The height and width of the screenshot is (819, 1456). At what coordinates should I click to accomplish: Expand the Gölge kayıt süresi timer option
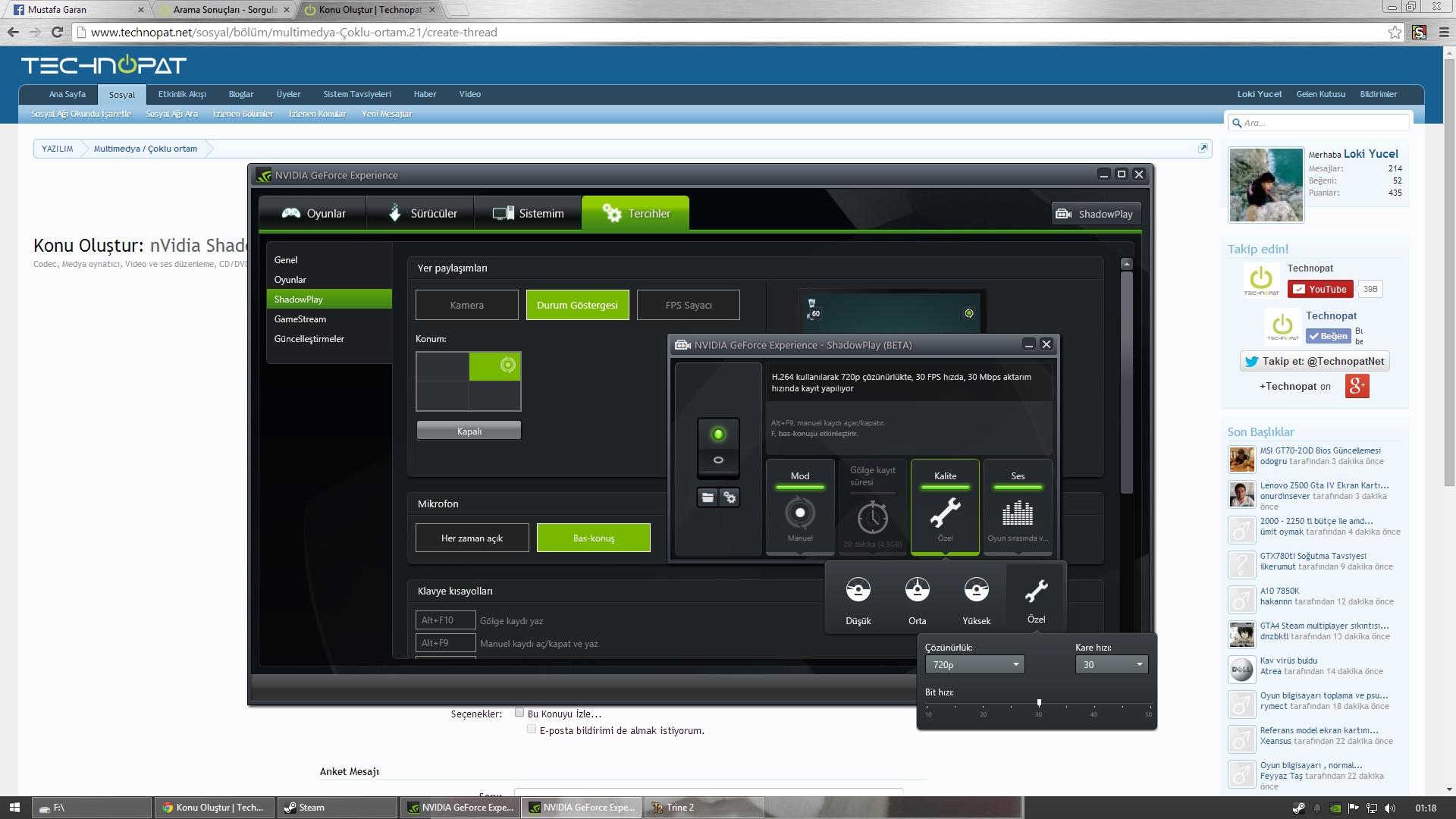click(873, 507)
